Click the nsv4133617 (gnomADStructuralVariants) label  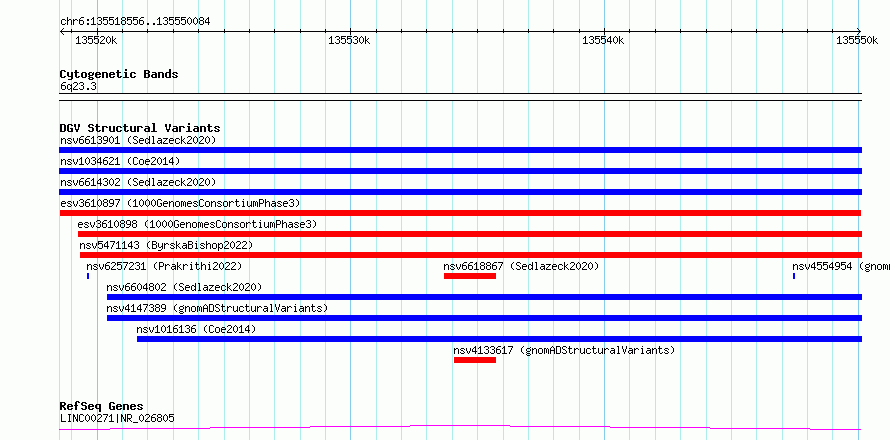[564, 350]
